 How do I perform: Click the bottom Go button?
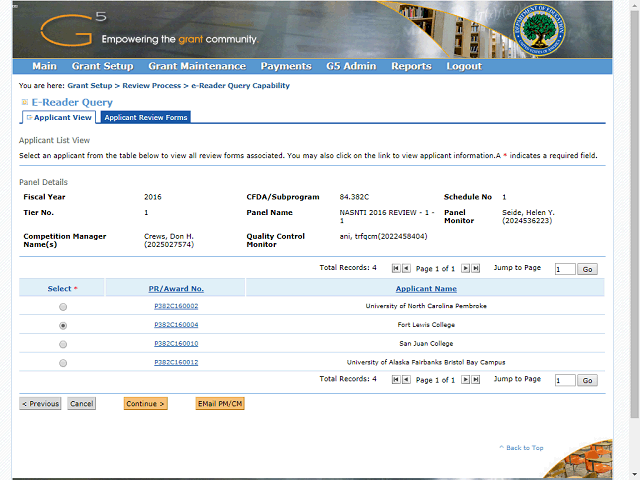point(587,380)
